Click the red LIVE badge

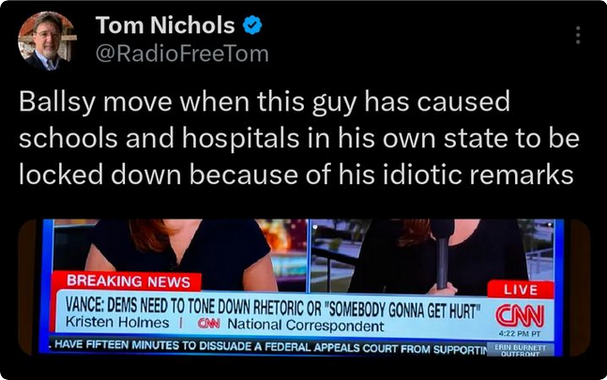(x=521, y=290)
